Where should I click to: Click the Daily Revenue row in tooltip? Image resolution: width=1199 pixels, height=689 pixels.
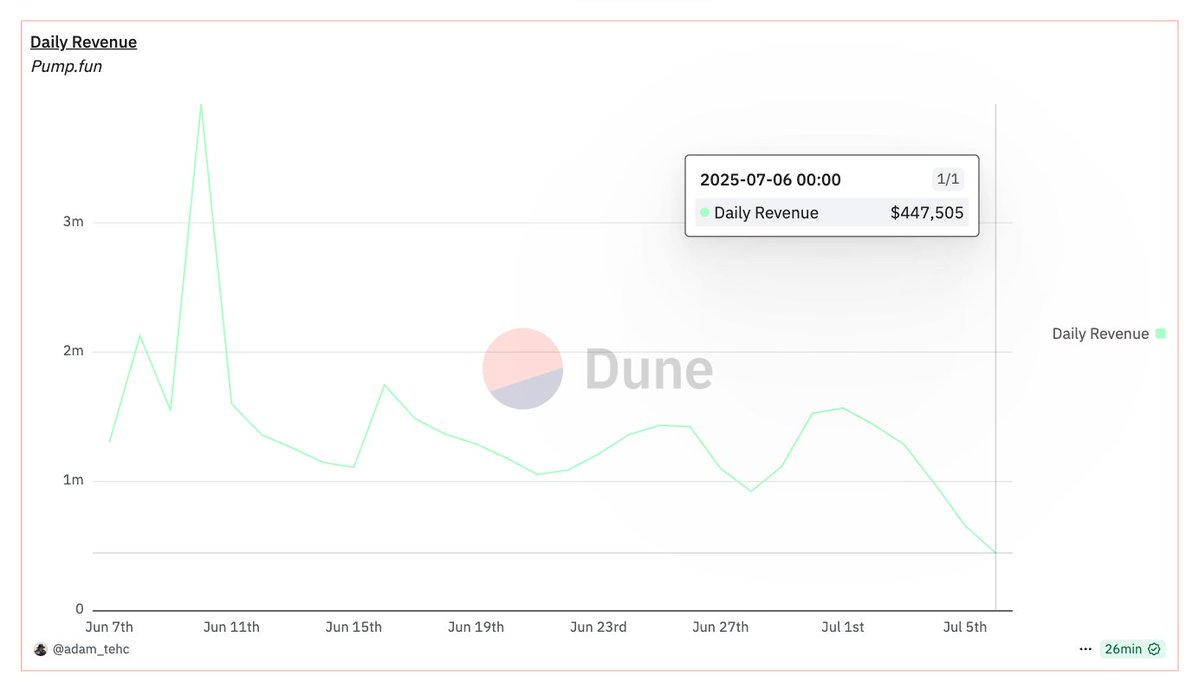click(x=832, y=213)
